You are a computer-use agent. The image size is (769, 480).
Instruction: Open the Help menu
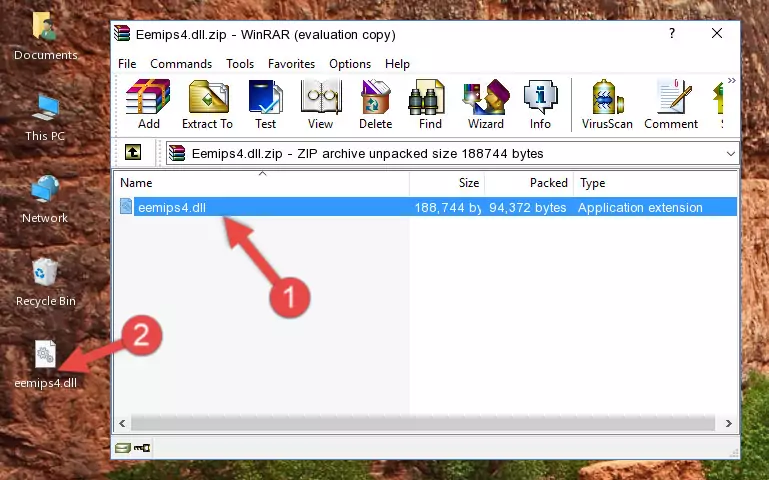[x=397, y=64]
